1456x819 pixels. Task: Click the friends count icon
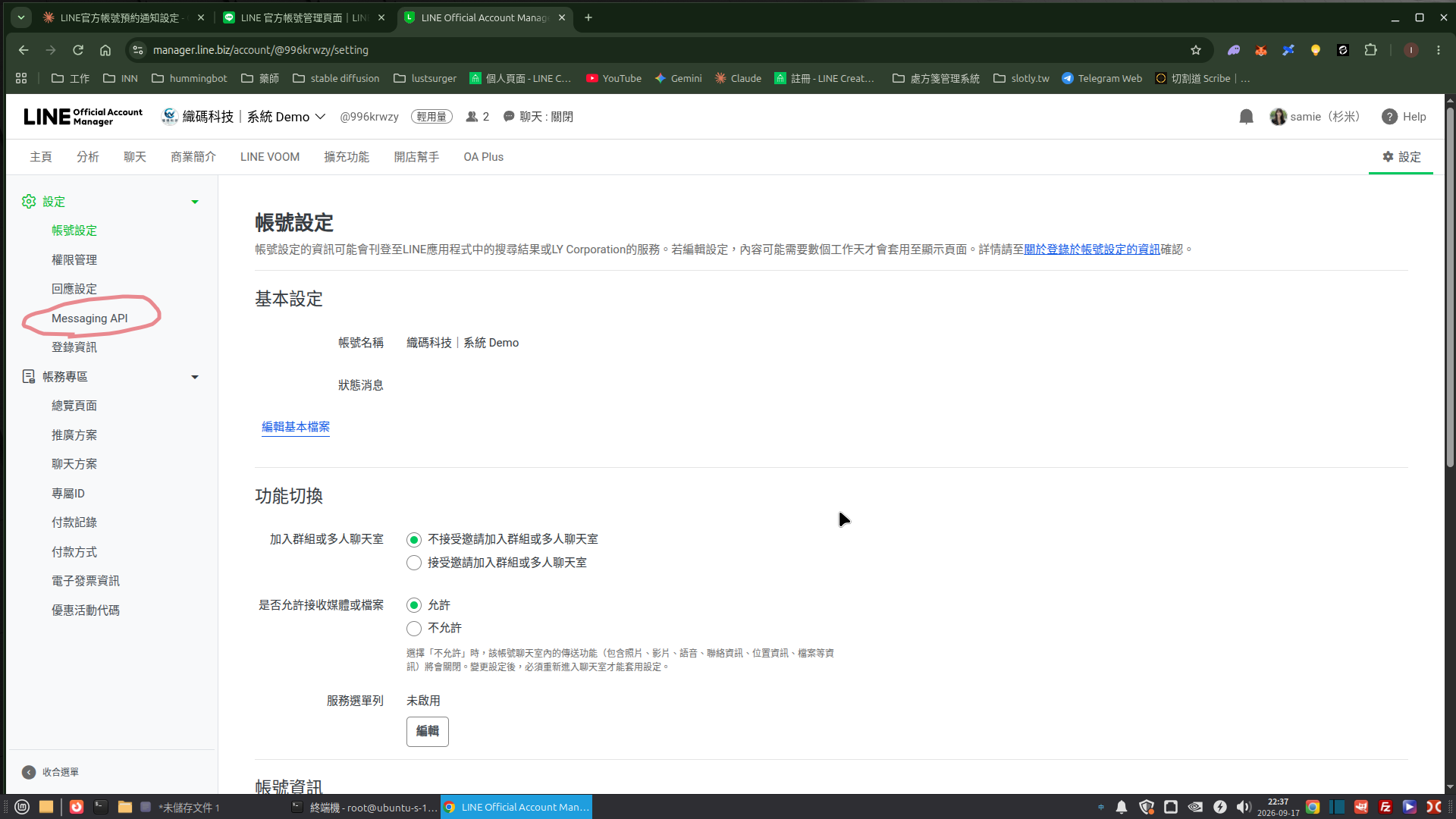tap(472, 117)
